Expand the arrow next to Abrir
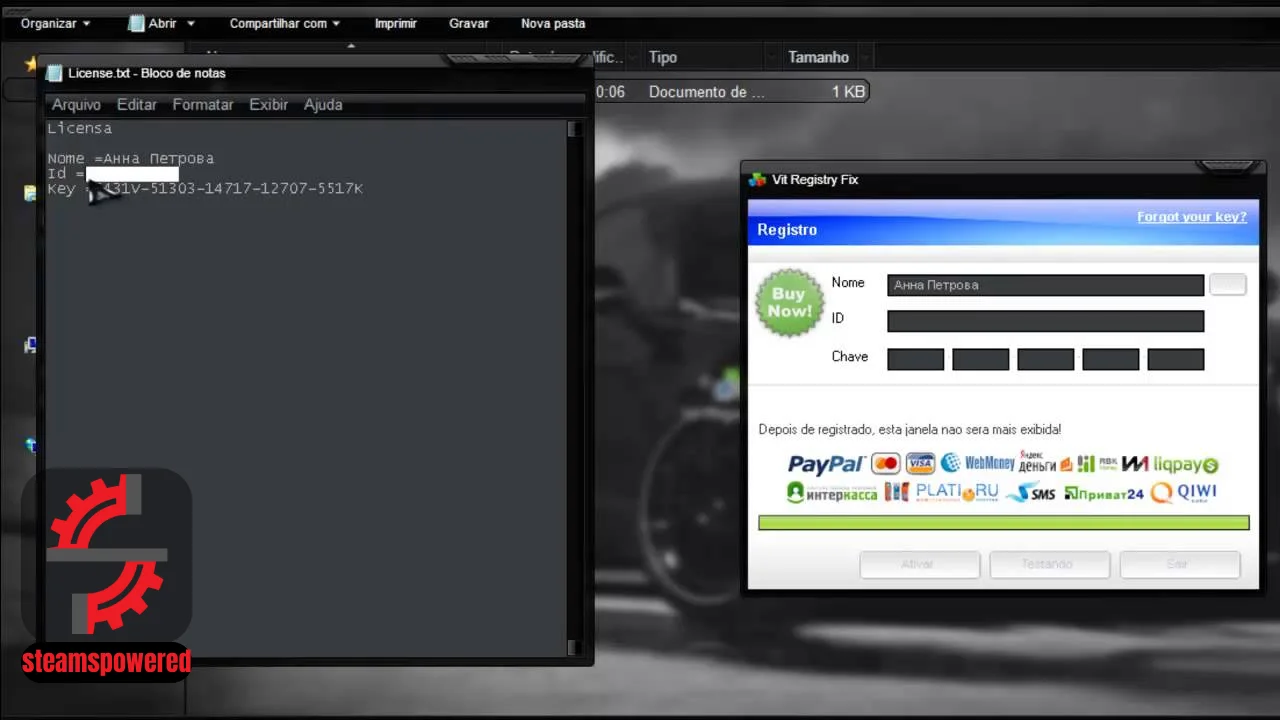1280x720 pixels. pos(191,24)
